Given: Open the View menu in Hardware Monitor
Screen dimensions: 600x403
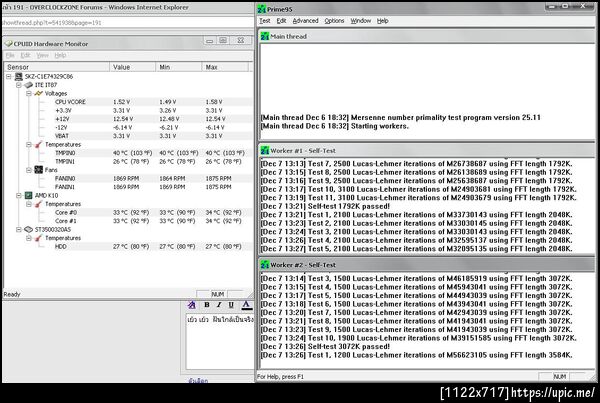Looking at the screenshot, I should click(42, 55).
